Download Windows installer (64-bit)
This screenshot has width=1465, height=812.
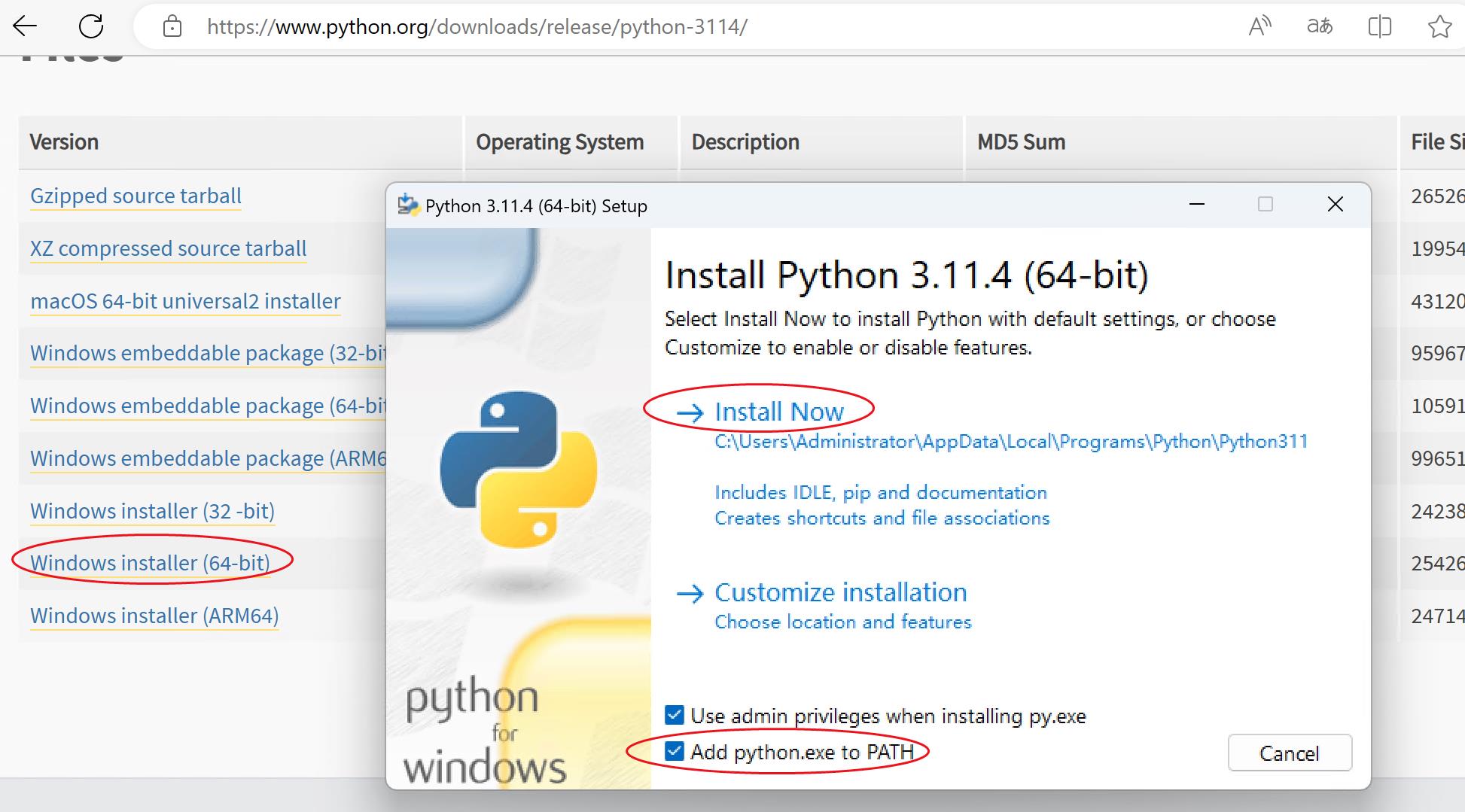[x=150, y=563]
